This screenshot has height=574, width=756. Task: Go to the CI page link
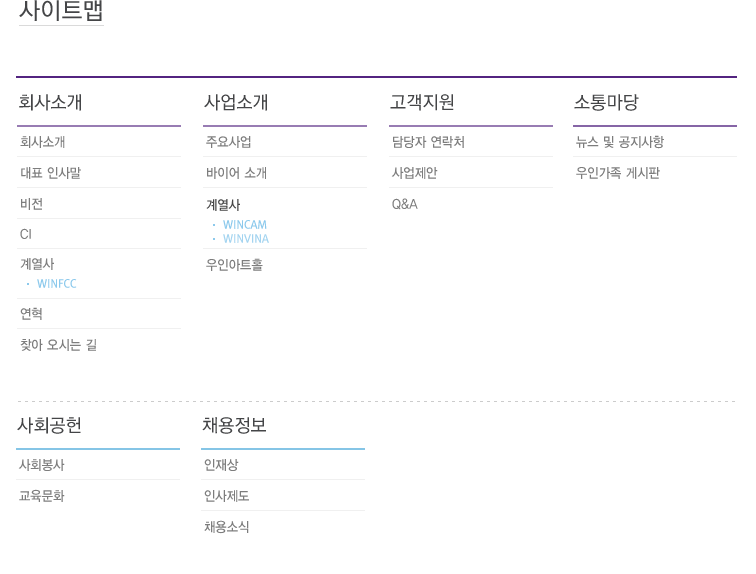pos(26,235)
